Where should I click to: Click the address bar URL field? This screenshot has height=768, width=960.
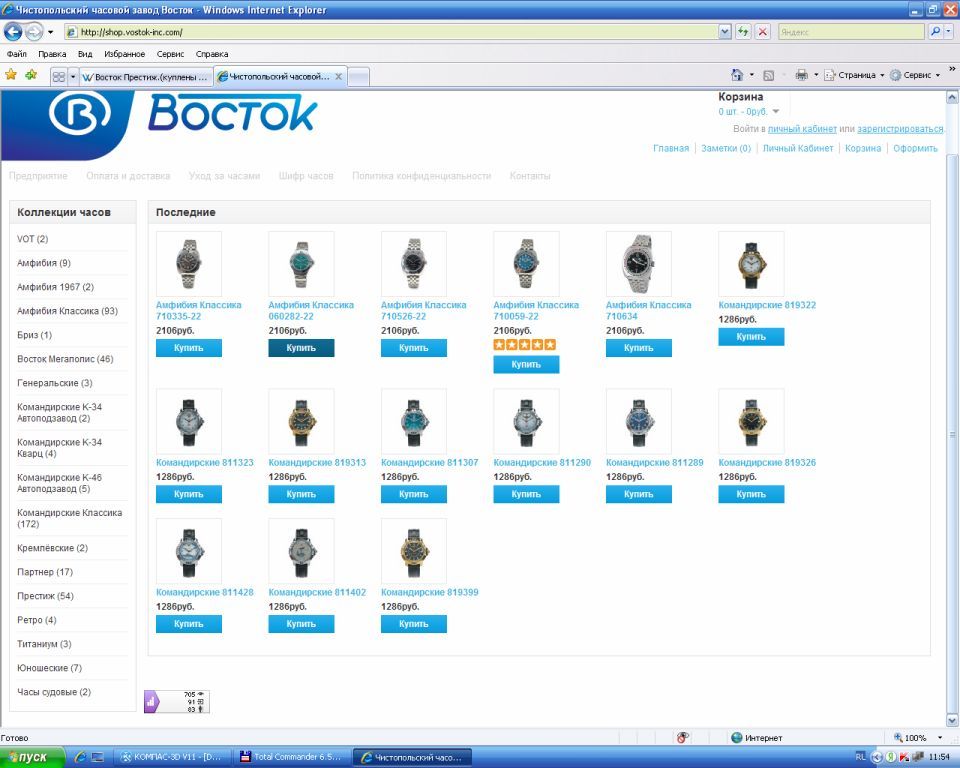point(392,32)
